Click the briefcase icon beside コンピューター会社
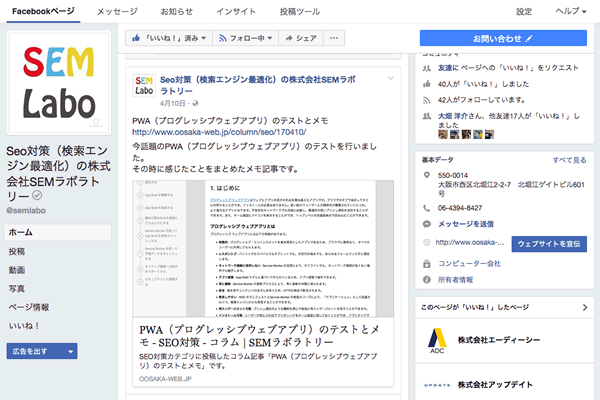The width and height of the screenshot is (600, 400). (x=427, y=264)
